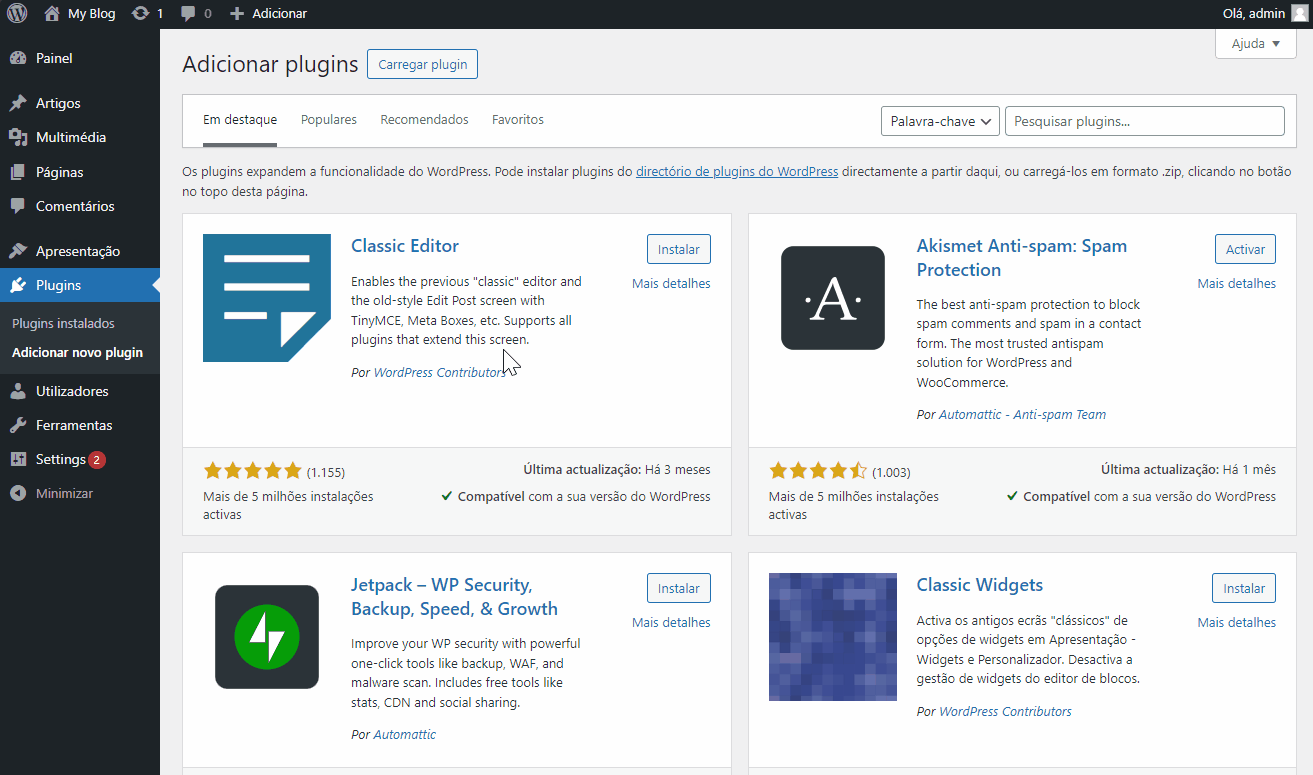Open Mais detalhes for Jetpack
The height and width of the screenshot is (775, 1313).
click(671, 622)
